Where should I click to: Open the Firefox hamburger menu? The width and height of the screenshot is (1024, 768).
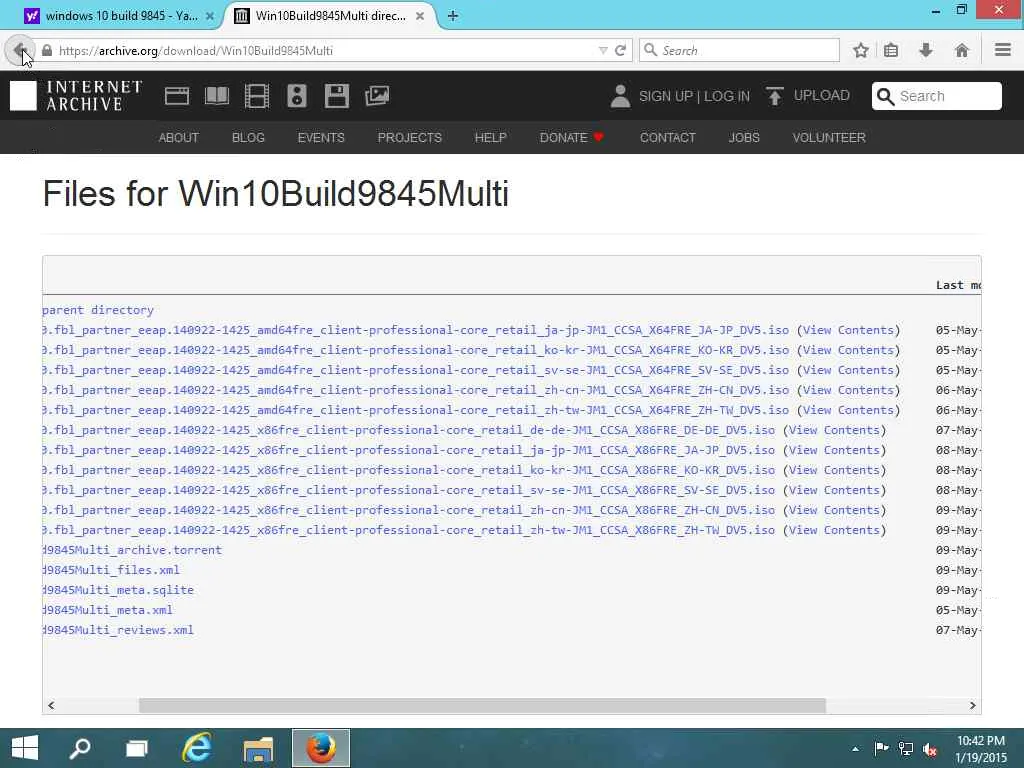(x=1003, y=50)
